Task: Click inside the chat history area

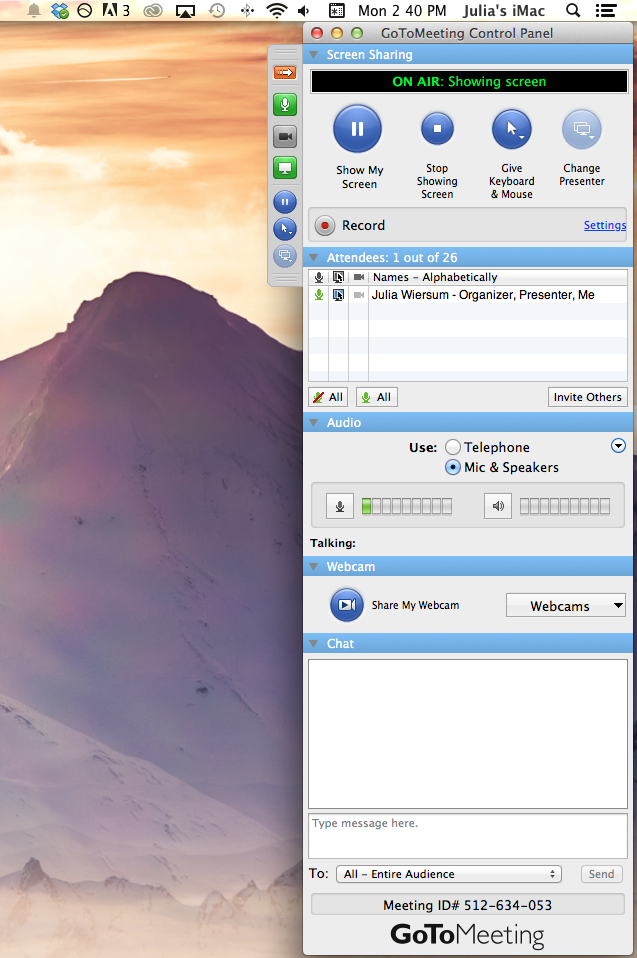Action: [468, 734]
